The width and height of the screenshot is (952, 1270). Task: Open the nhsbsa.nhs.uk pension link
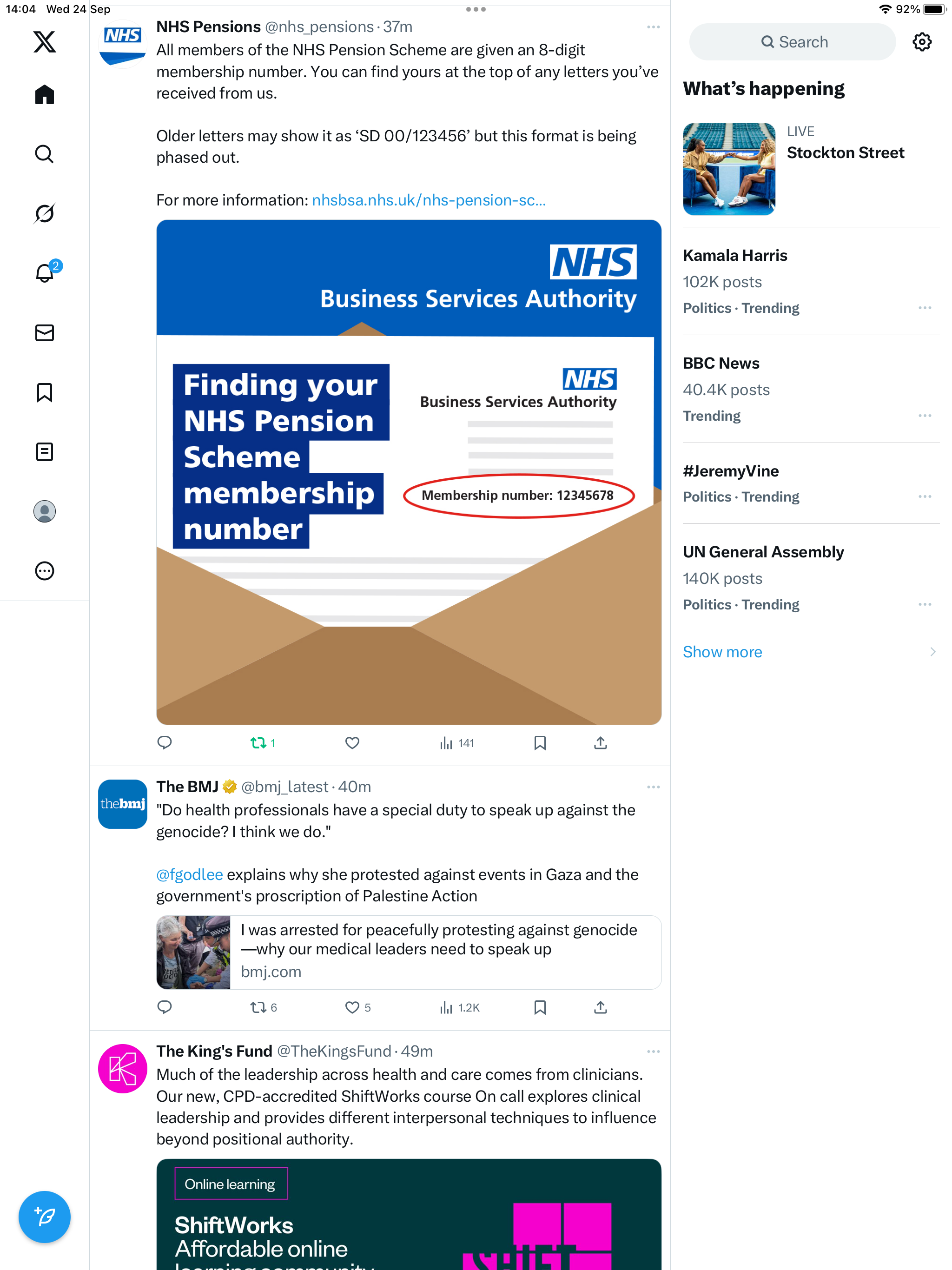tap(428, 200)
